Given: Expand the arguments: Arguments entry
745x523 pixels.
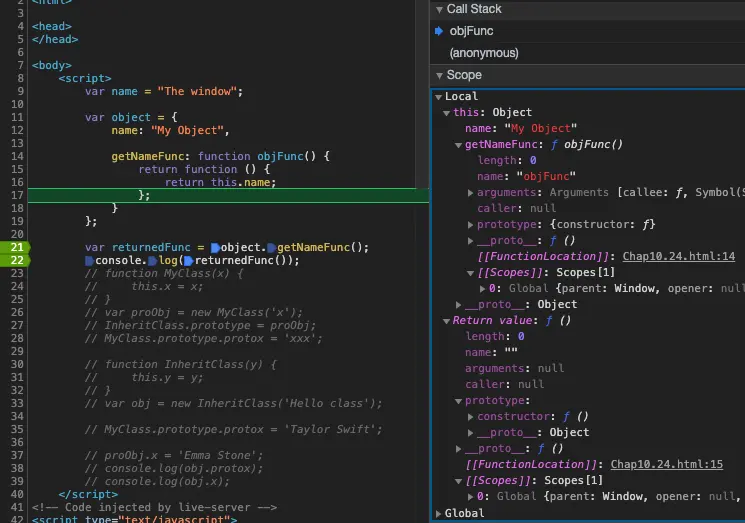Looking at the screenshot, I should click(470, 193).
